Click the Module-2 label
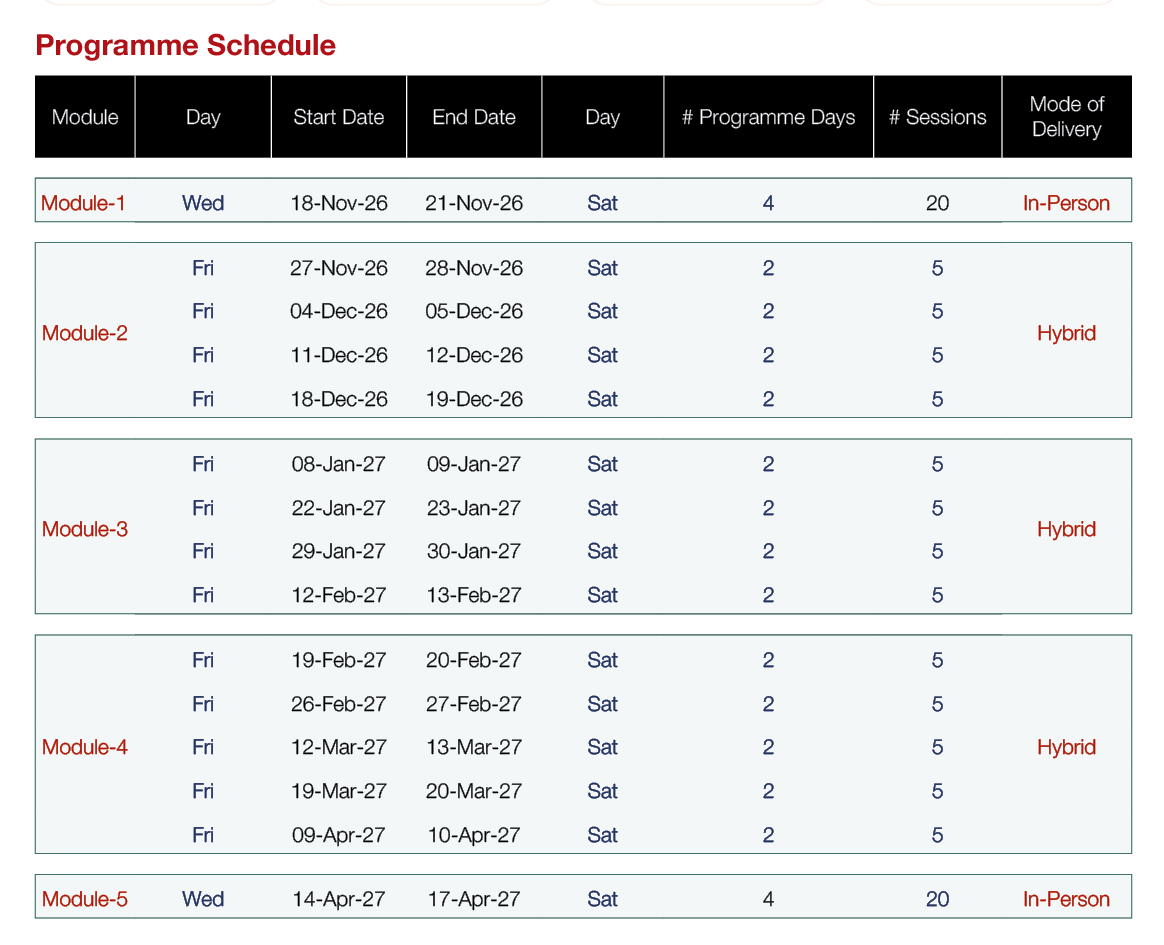This screenshot has height=945, width=1164. tap(85, 333)
